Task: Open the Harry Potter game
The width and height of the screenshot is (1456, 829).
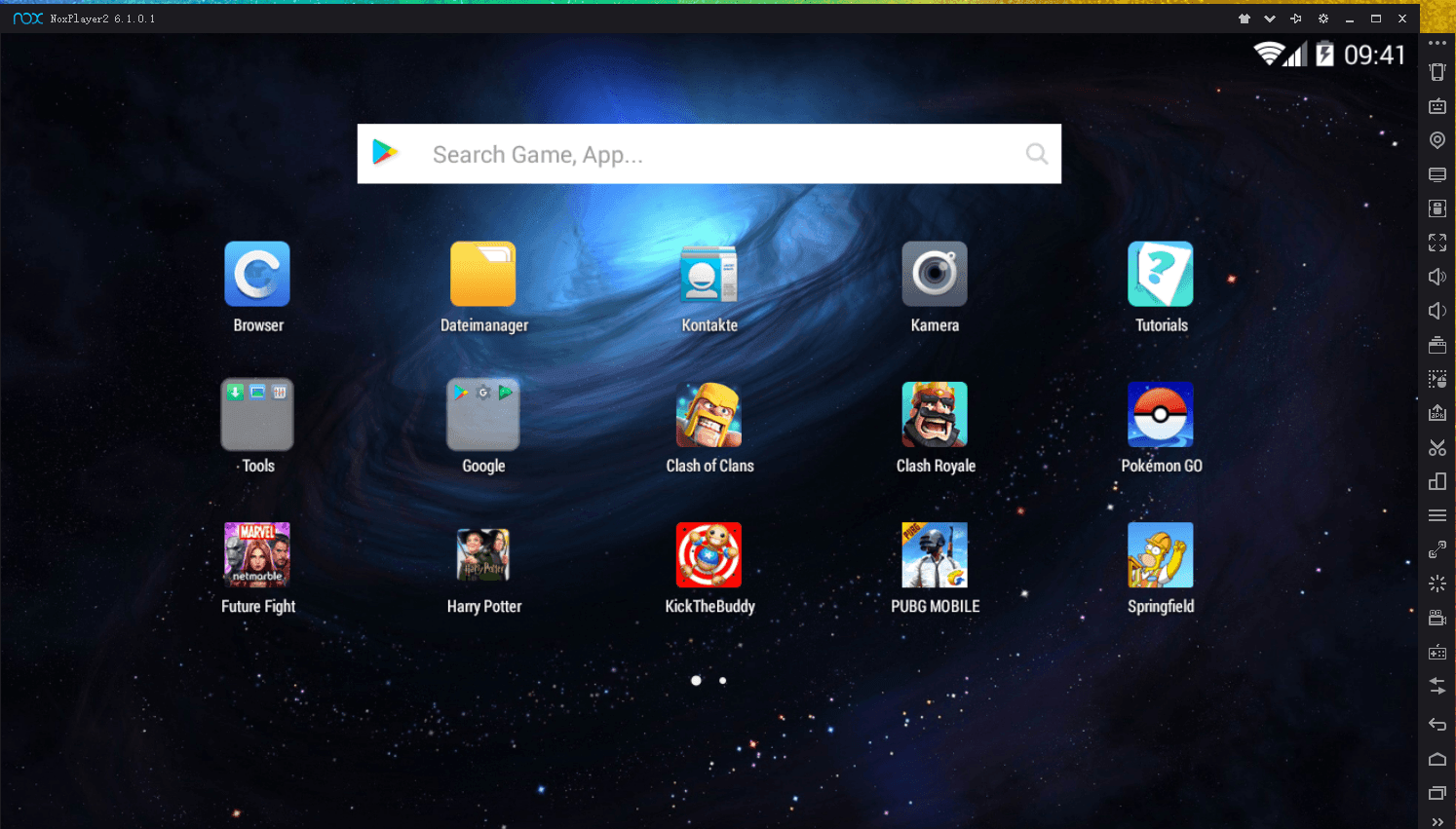Action: 483,554
